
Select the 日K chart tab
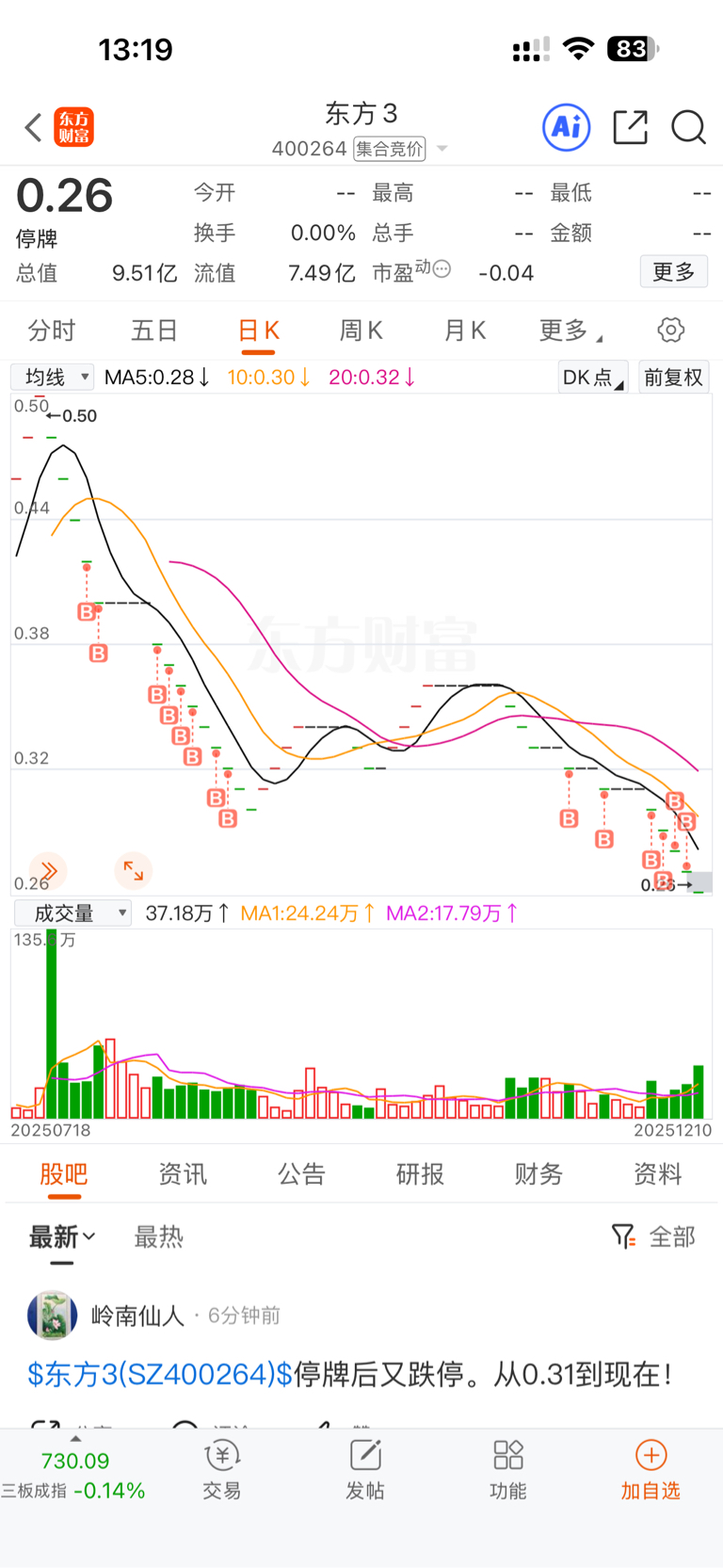pos(258,331)
